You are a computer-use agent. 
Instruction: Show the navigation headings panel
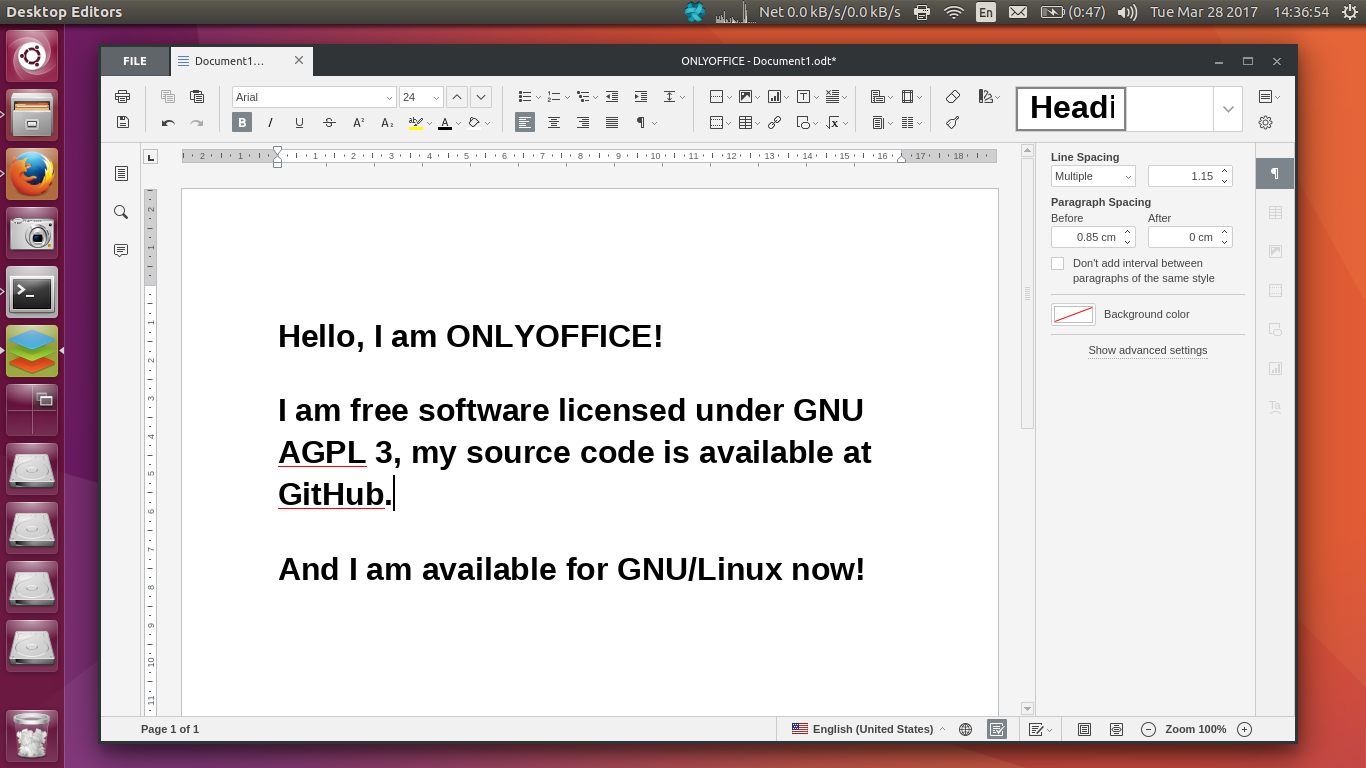pyautogui.click(x=121, y=173)
